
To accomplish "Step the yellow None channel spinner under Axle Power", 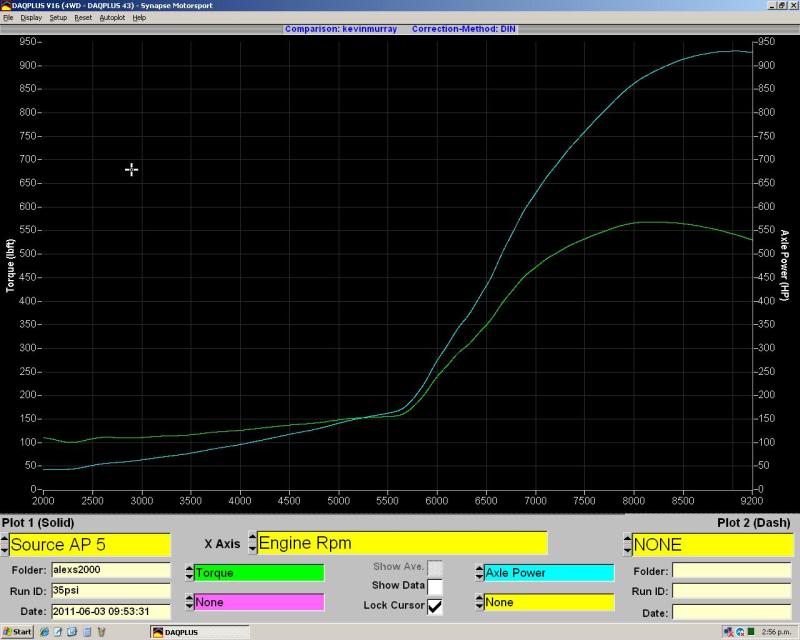I will pos(479,602).
